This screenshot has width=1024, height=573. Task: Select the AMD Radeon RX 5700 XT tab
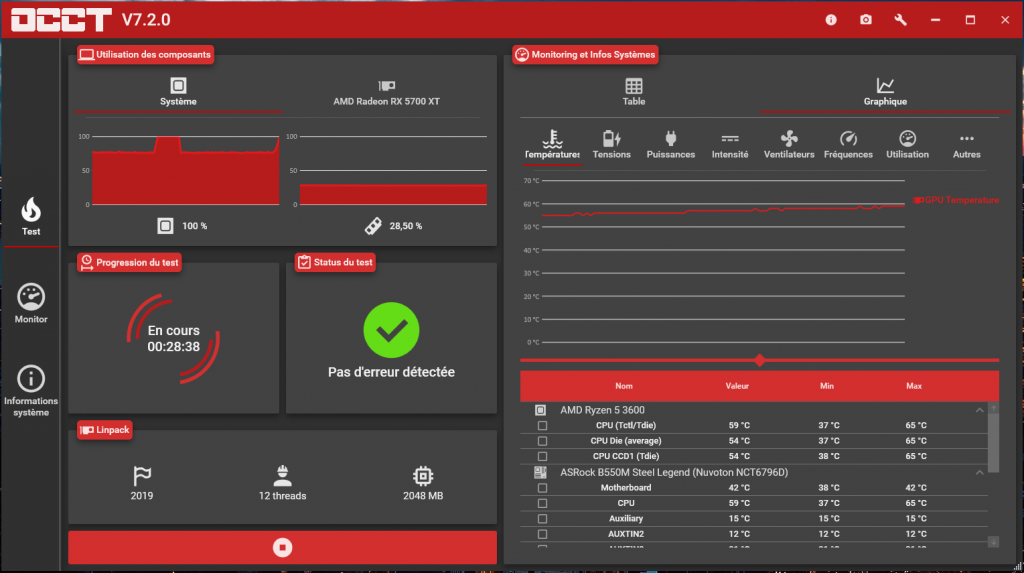tap(386, 92)
